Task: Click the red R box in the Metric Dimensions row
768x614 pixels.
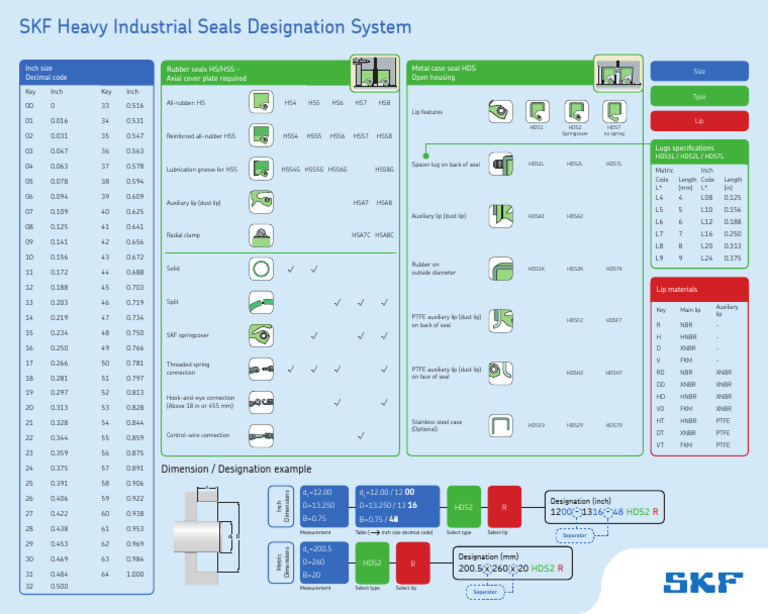Action: click(413, 563)
